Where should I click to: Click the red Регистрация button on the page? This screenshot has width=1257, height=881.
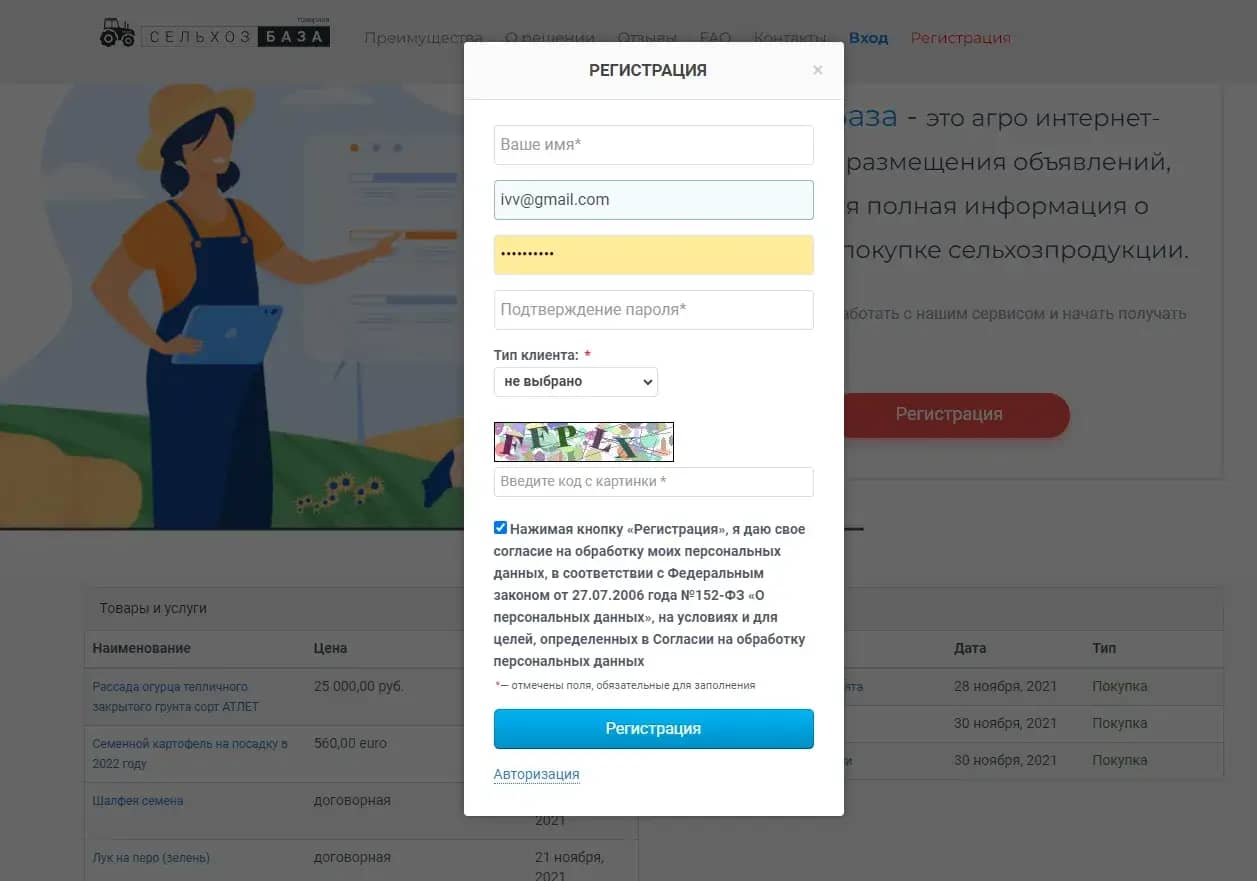(949, 414)
